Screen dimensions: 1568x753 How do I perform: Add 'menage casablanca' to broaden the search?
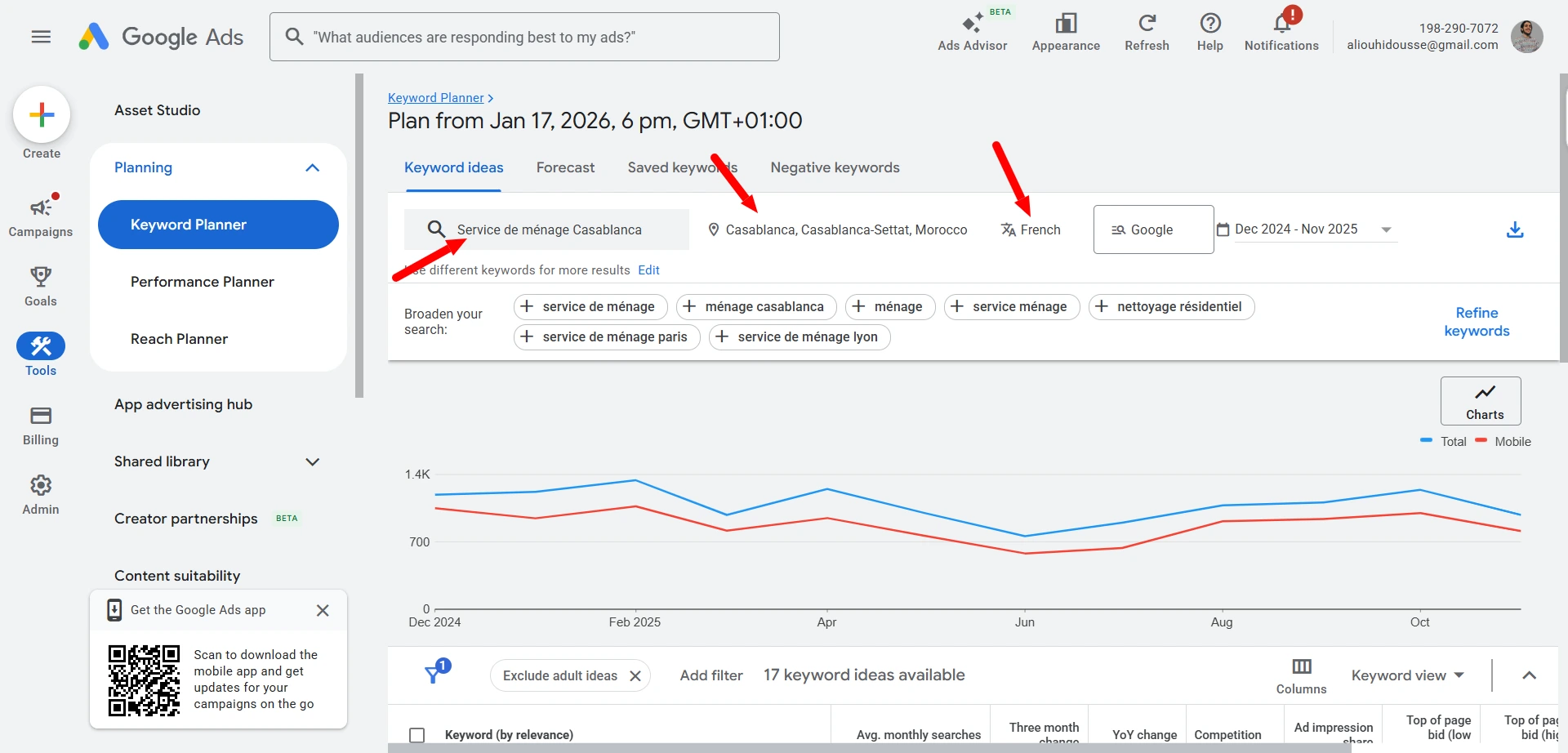[755, 306]
